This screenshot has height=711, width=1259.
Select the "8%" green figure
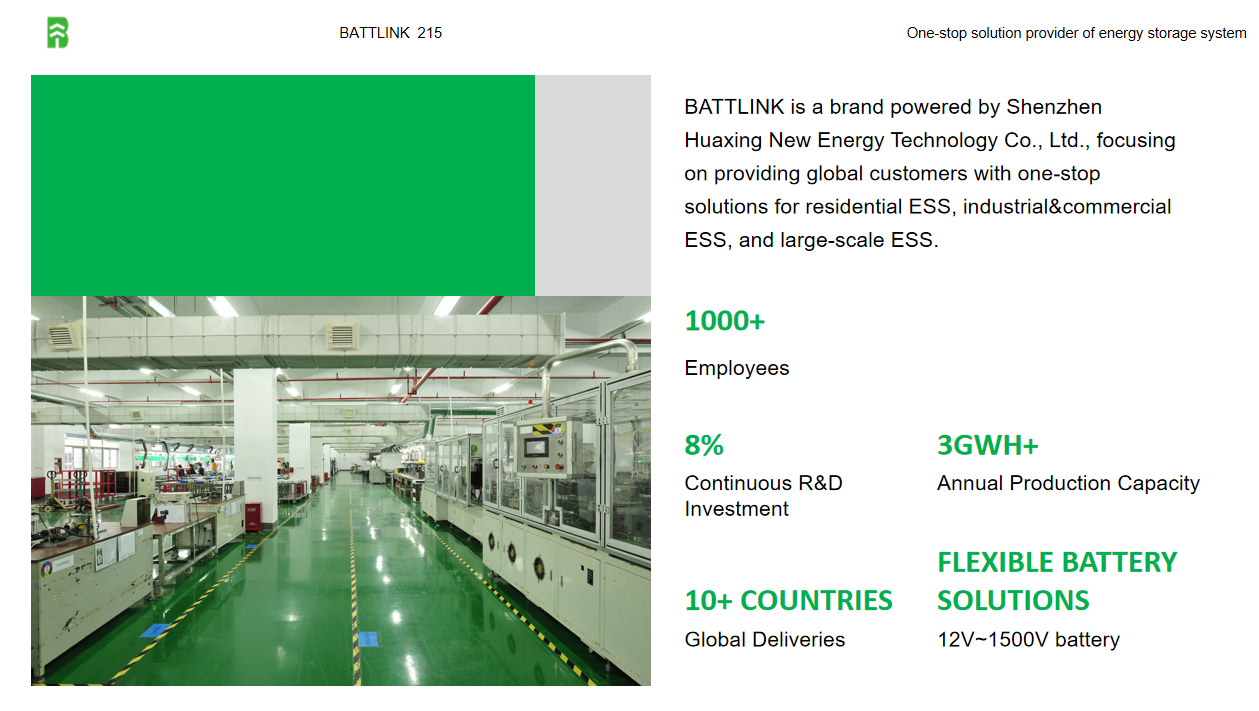pyautogui.click(x=704, y=445)
